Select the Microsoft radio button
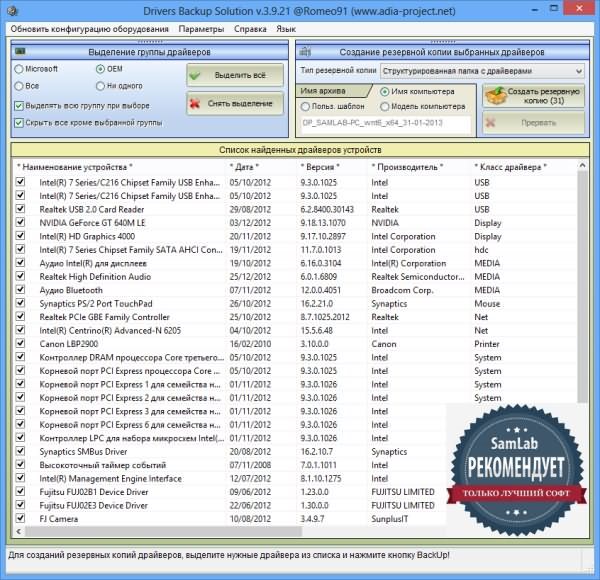Image resolution: width=600 pixels, height=580 pixels. [20, 69]
